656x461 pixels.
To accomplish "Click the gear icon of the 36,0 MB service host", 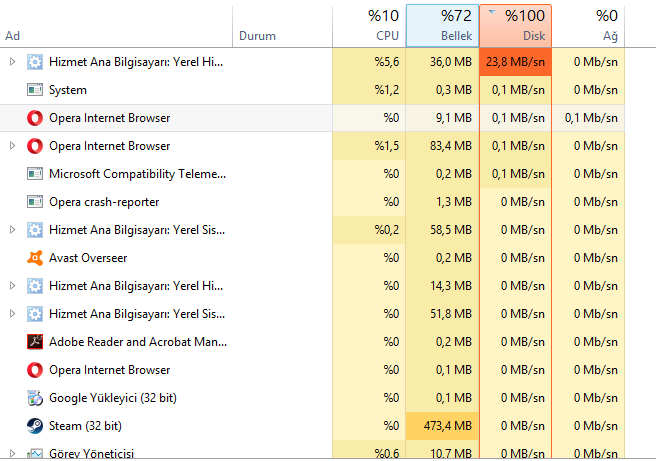I will coord(35,62).
